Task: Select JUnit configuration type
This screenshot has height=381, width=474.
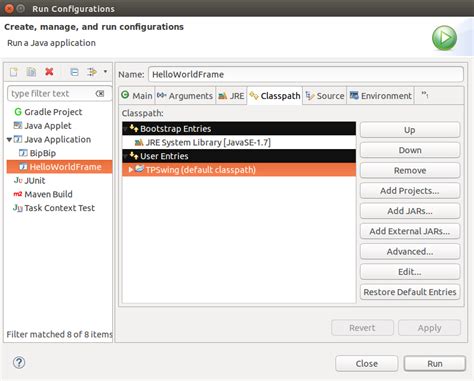Action: pos(35,180)
